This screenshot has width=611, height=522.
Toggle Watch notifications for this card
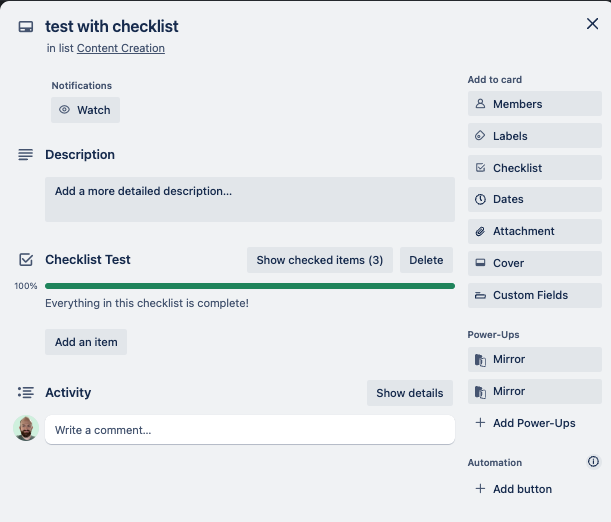pyautogui.click(x=85, y=110)
